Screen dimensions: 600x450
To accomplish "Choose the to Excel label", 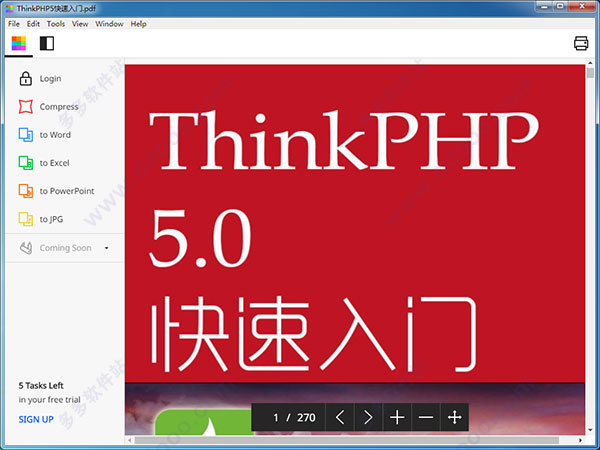I will pos(54,163).
